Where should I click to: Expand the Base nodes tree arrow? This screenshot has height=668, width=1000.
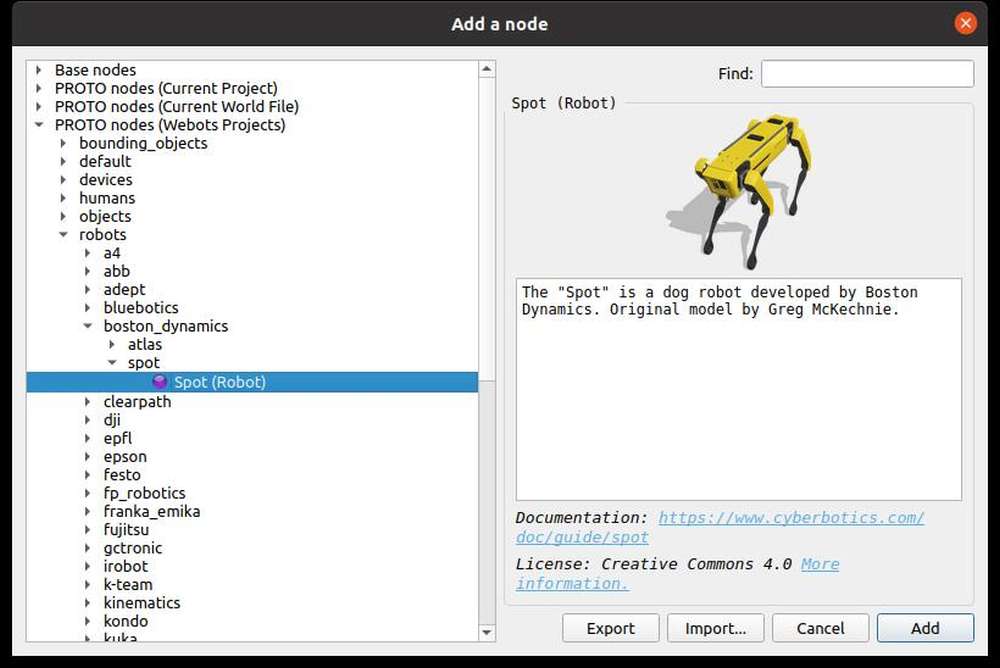[39, 70]
